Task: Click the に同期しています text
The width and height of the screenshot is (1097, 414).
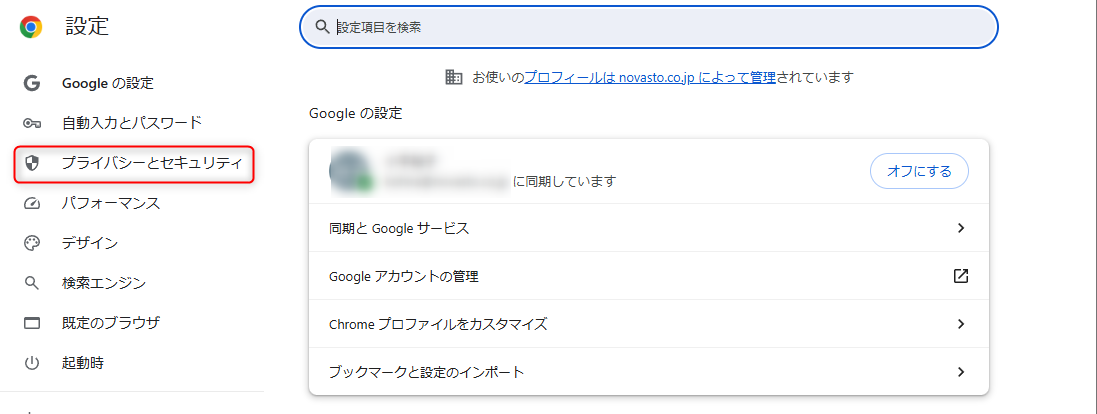Action: click(x=565, y=181)
